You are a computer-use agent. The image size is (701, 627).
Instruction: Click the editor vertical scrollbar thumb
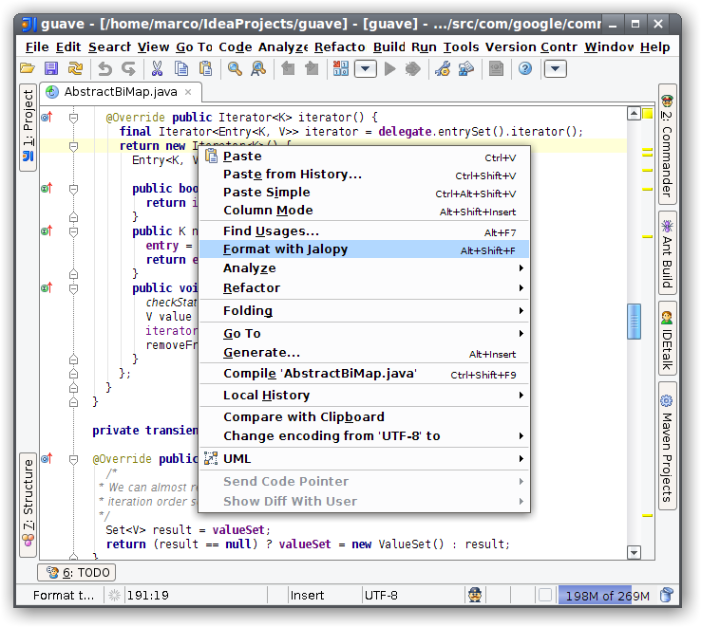pos(634,321)
